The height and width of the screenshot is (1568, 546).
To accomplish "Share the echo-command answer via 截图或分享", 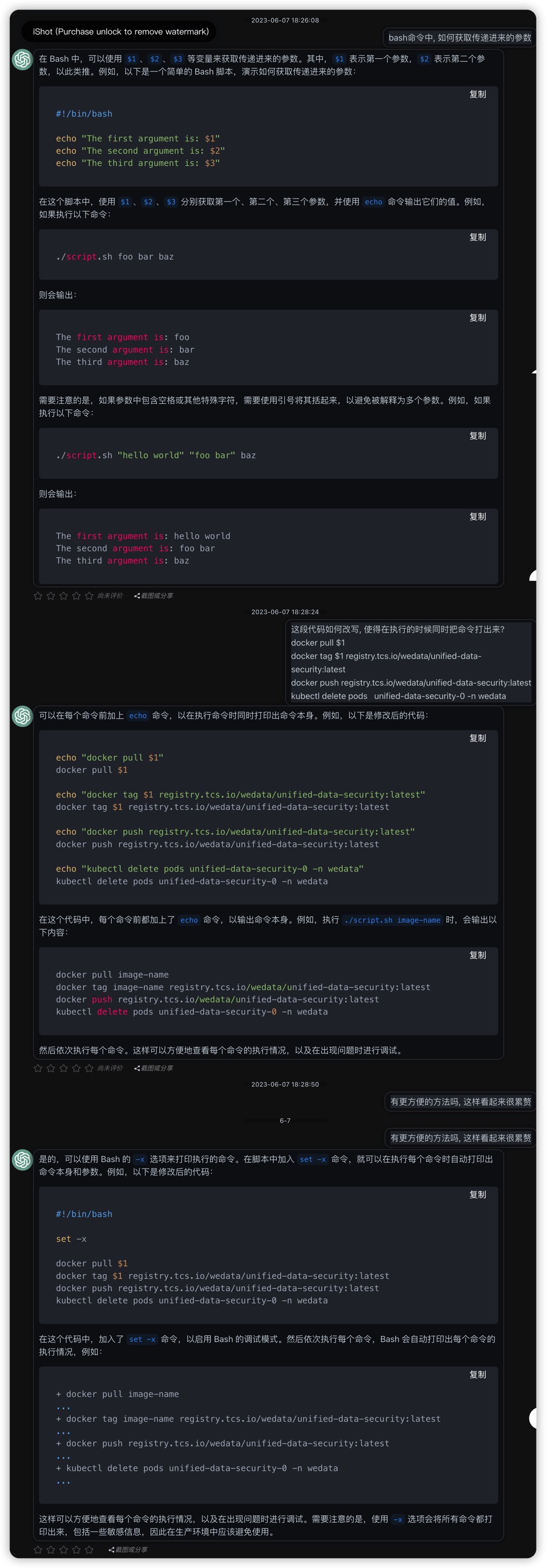I will (x=154, y=1068).
